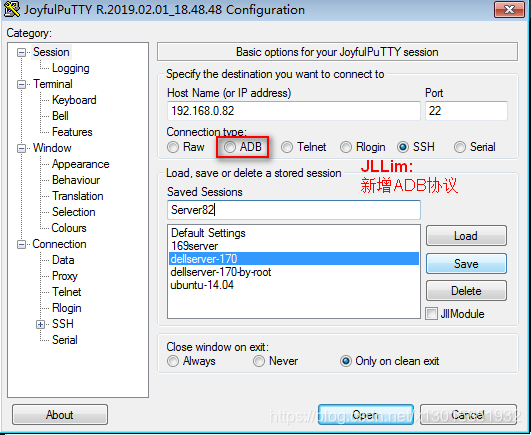Collapse the Window tree node
The image size is (531, 435).
[21, 148]
